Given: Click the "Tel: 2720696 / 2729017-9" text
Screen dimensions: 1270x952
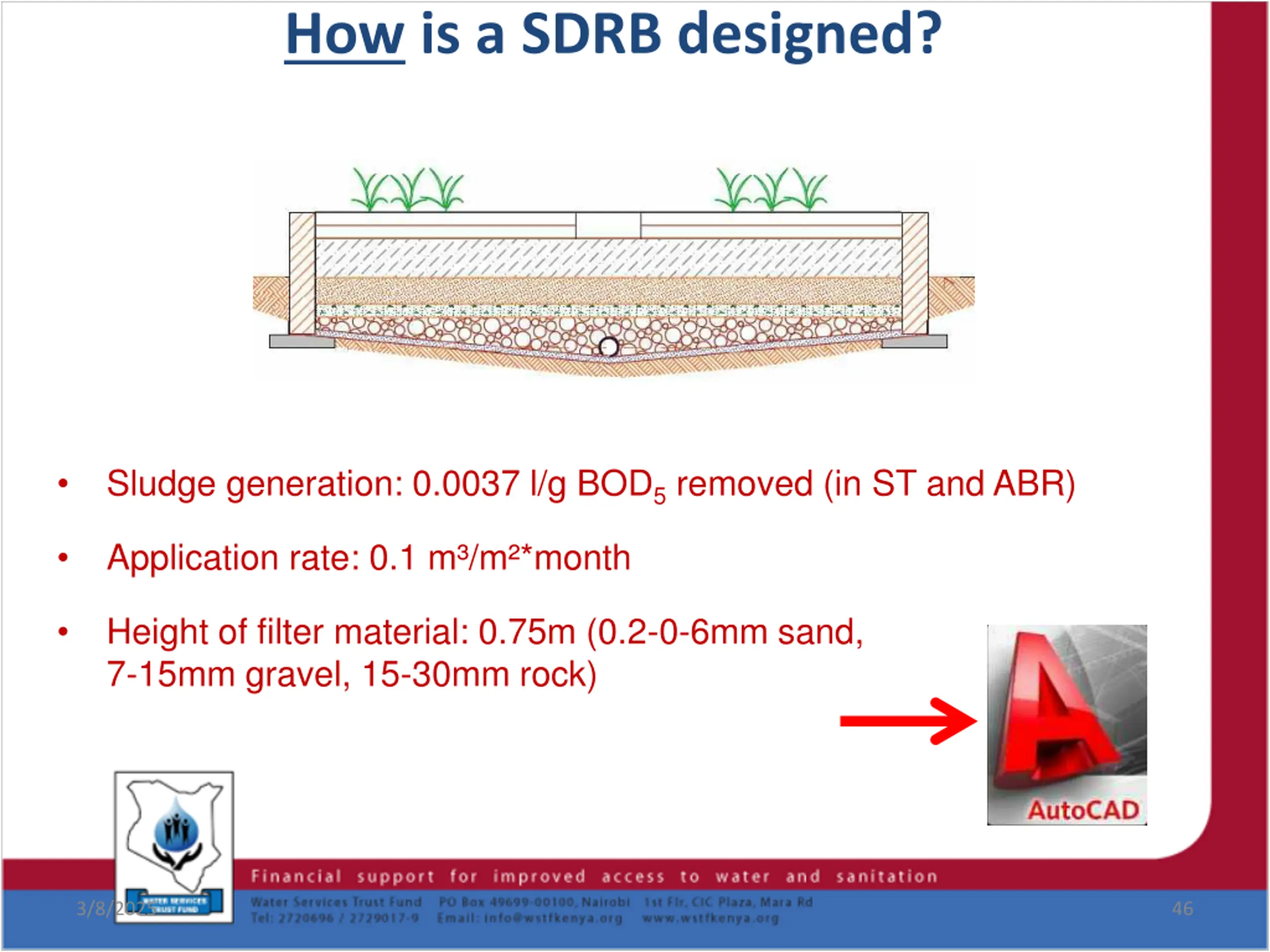Looking at the screenshot, I should point(335,918).
